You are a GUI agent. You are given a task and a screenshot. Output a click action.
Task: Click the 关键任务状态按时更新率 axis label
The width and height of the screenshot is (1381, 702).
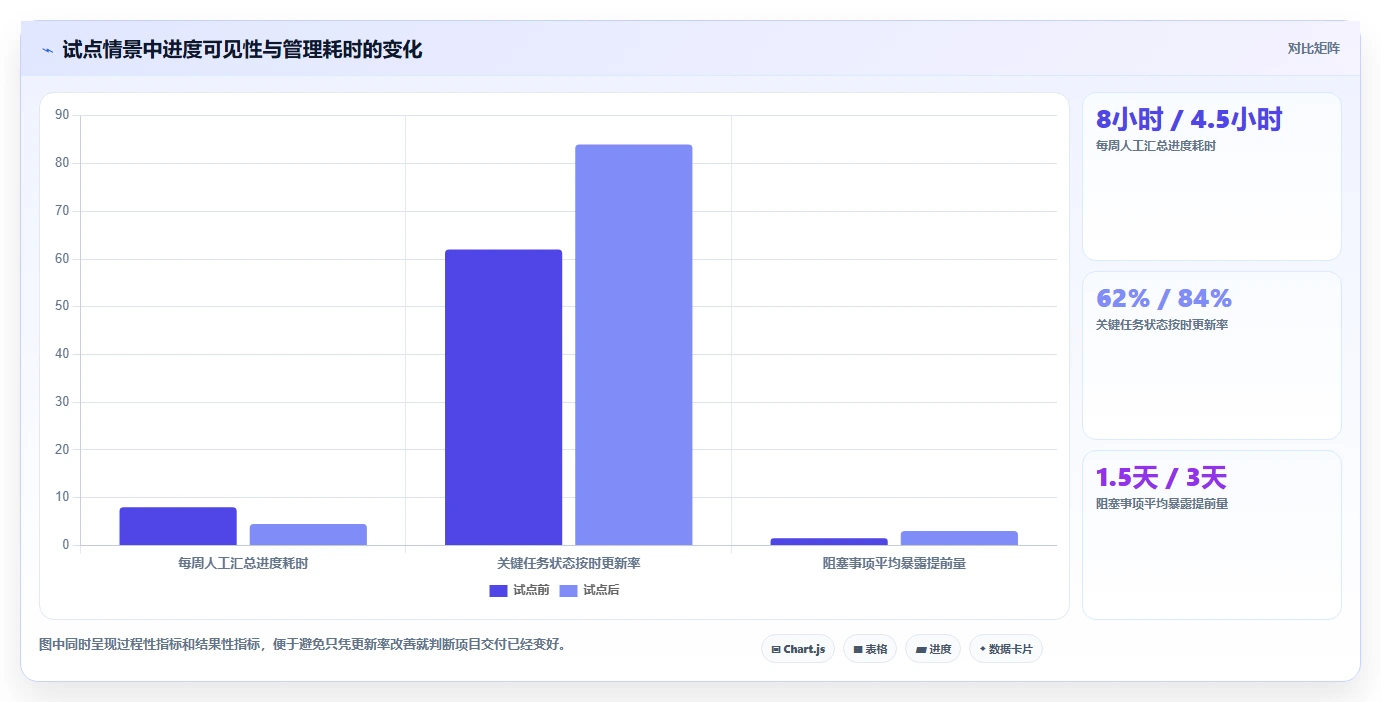[x=568, y=563]
